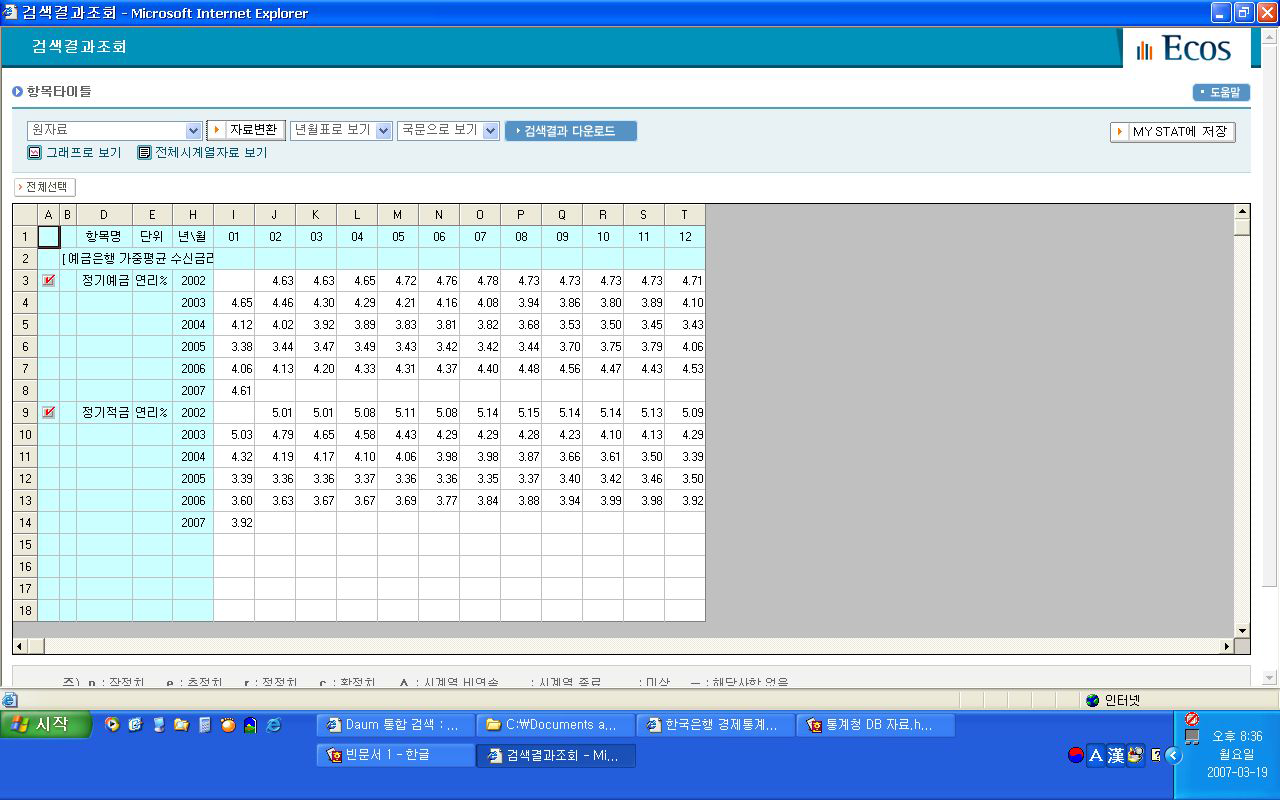Click the 정기예금 item name cell

coord(104,281)
